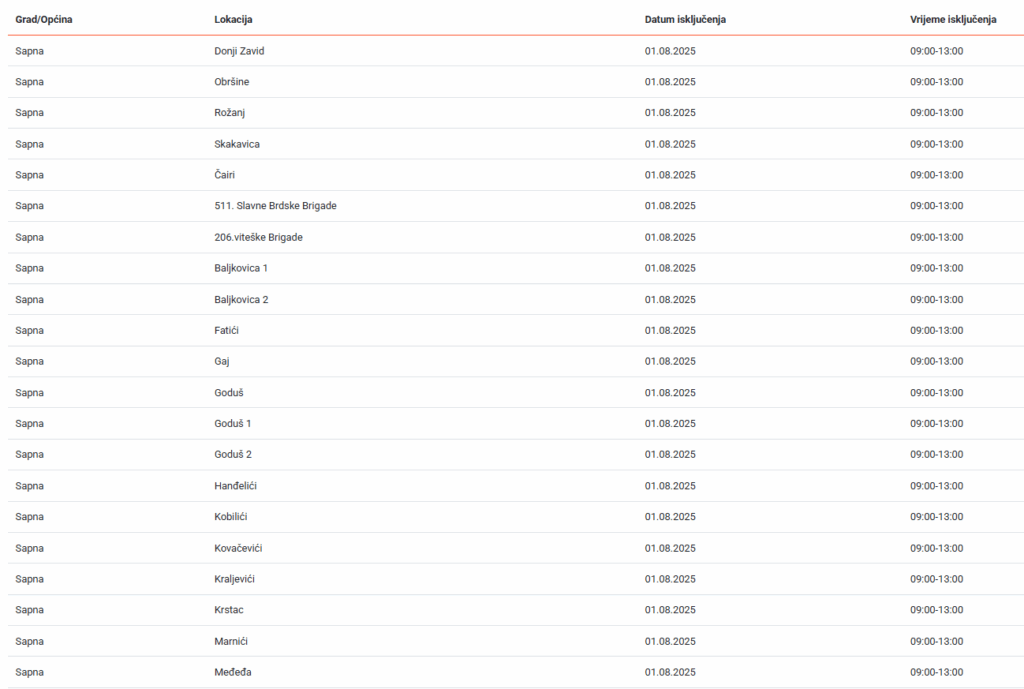Click the Datum isključenja column header
Viewport: 1024px width, 689px height.
pyautogui.click(x=685, y=20)
